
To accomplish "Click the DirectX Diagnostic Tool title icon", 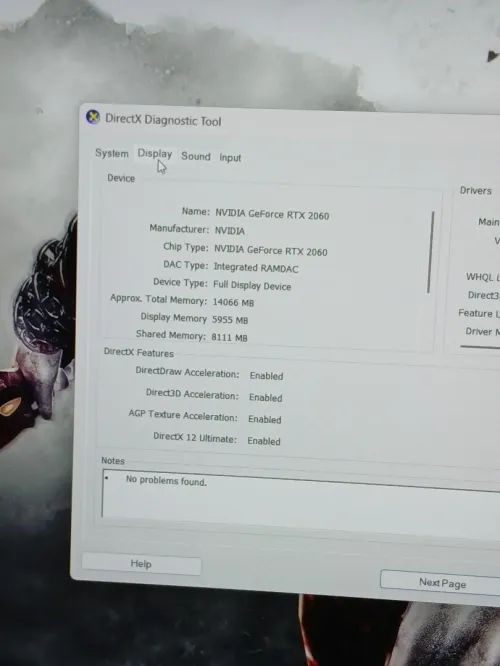I will point(93,117).
